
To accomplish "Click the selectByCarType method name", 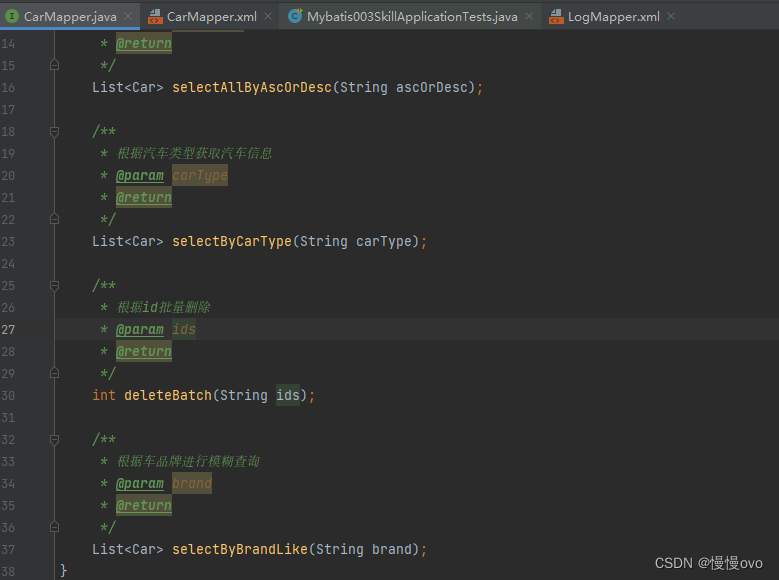I will (x=232, y=242).
